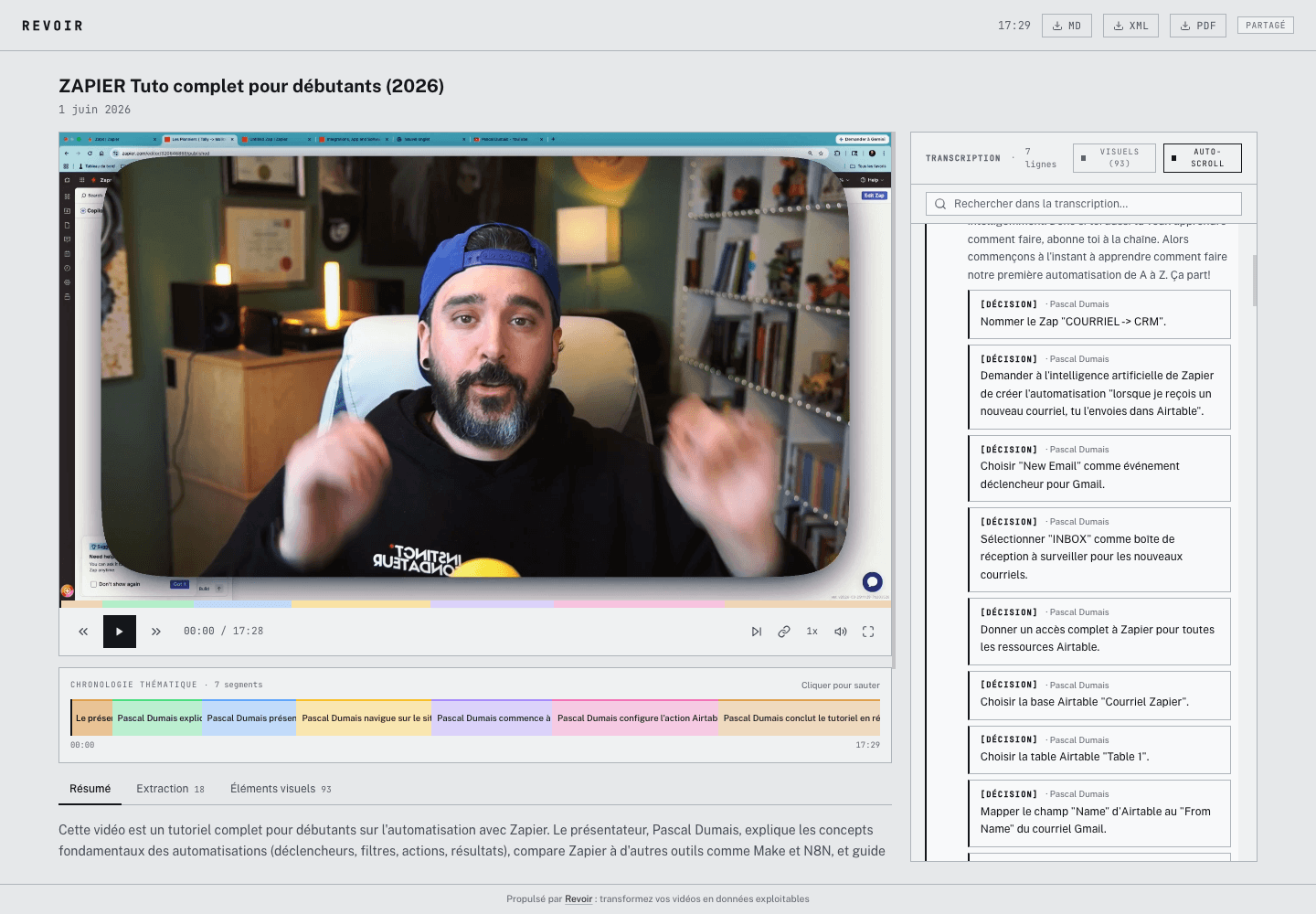Screen dimensions: 1316x914
Task: Jump to the green 'Pascal Dumais explic' segment
Action: [x=157, y=718]
